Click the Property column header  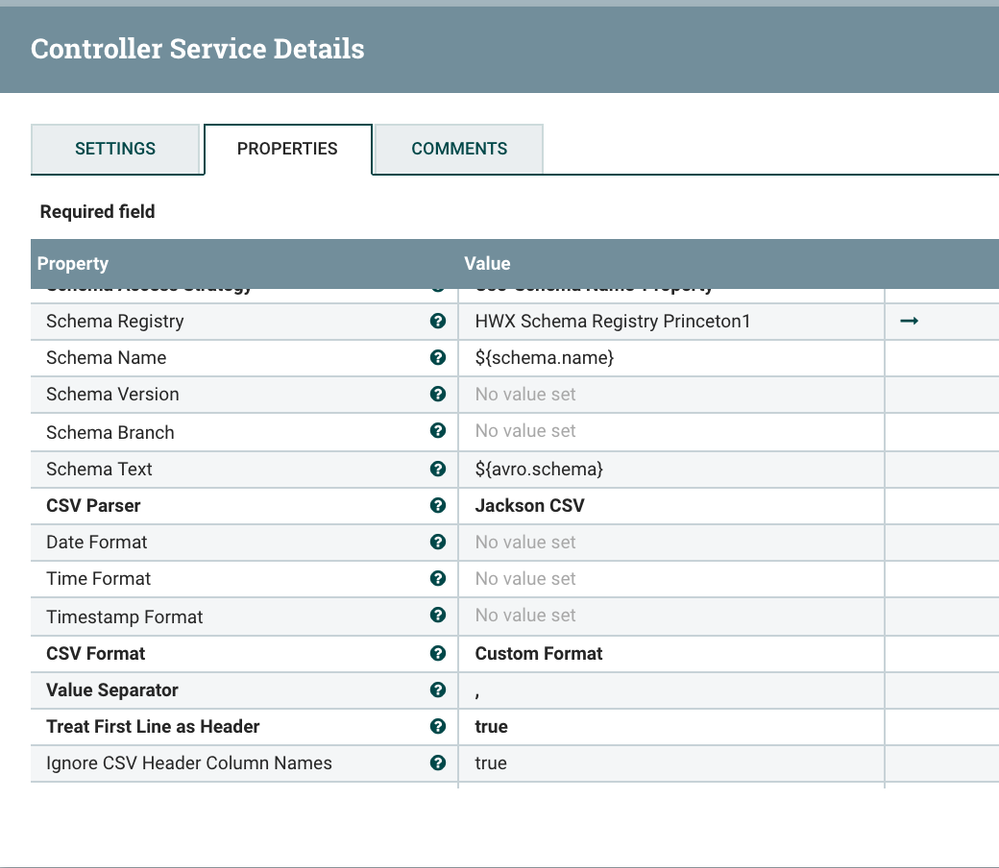73,264
